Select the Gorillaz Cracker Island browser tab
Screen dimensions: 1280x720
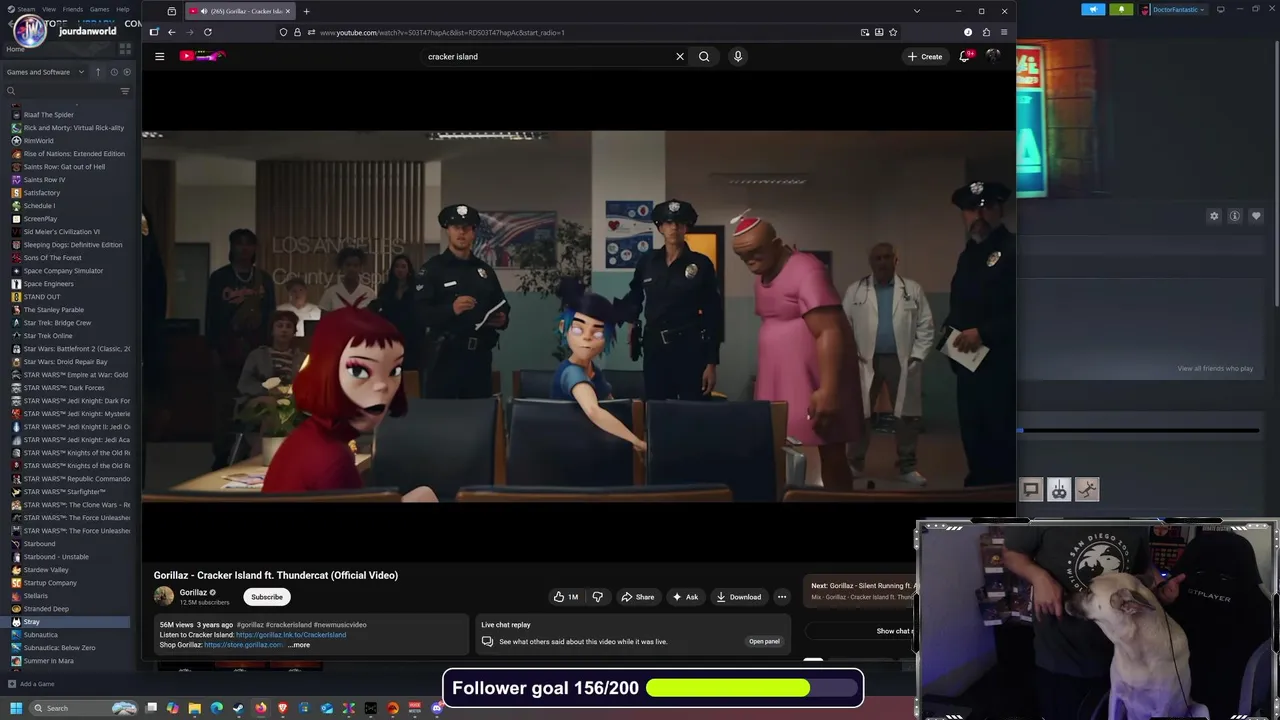238,11
